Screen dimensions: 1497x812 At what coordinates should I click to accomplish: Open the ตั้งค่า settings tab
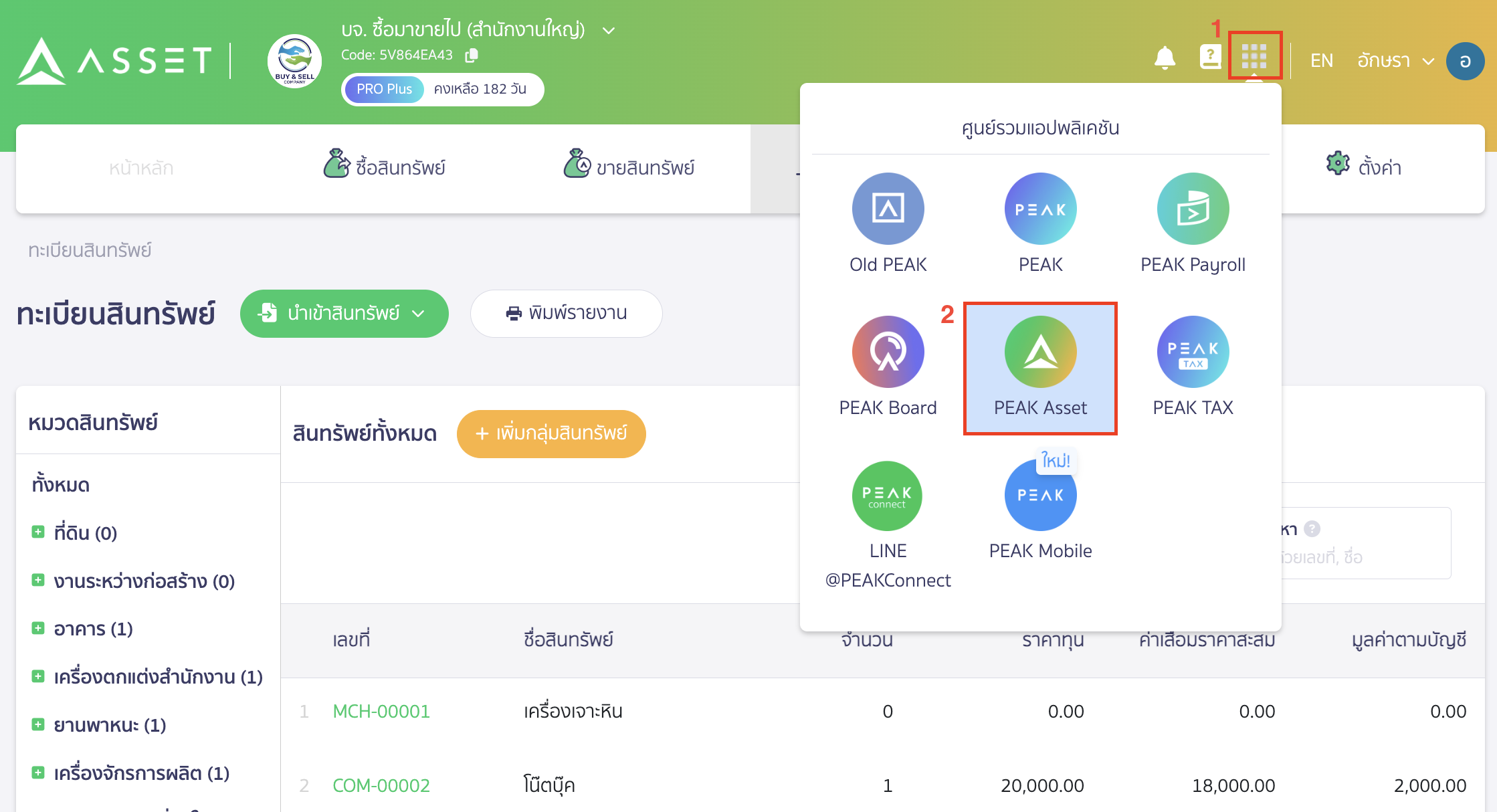(1365, 167)
